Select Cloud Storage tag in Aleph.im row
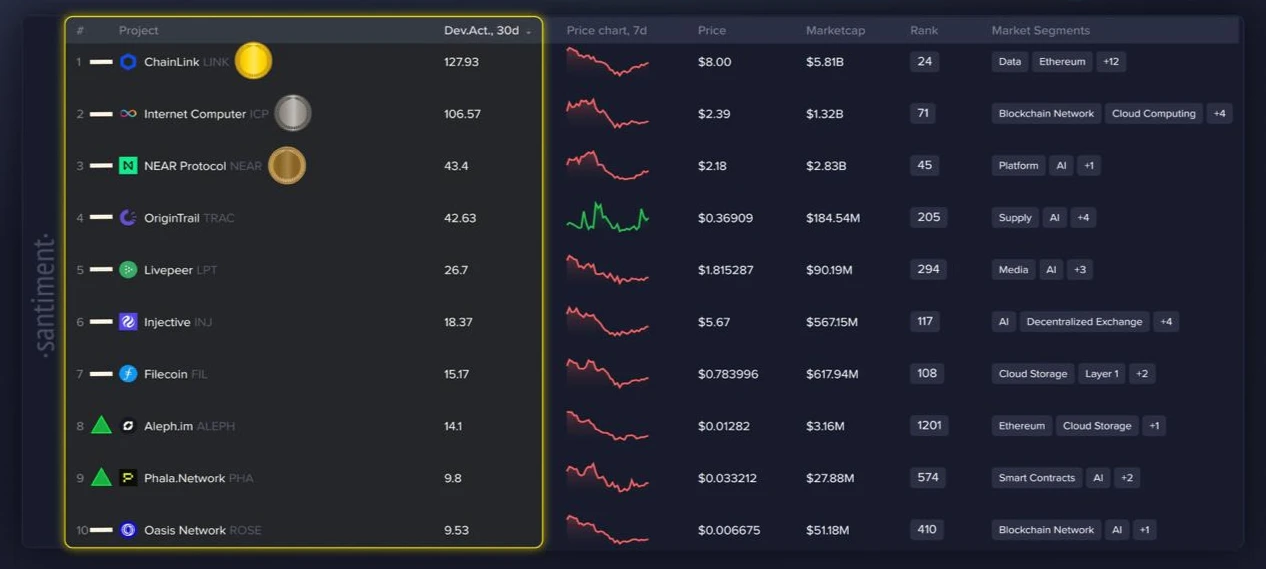 (x=1097, y=426)
